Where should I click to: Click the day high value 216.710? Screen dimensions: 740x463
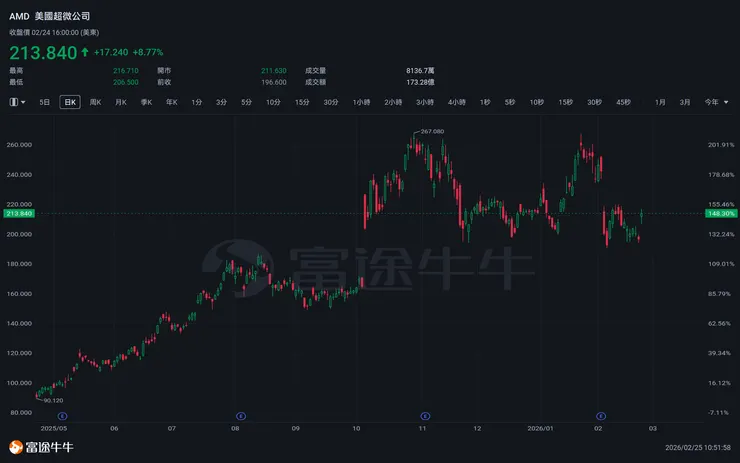coord(126,71)
